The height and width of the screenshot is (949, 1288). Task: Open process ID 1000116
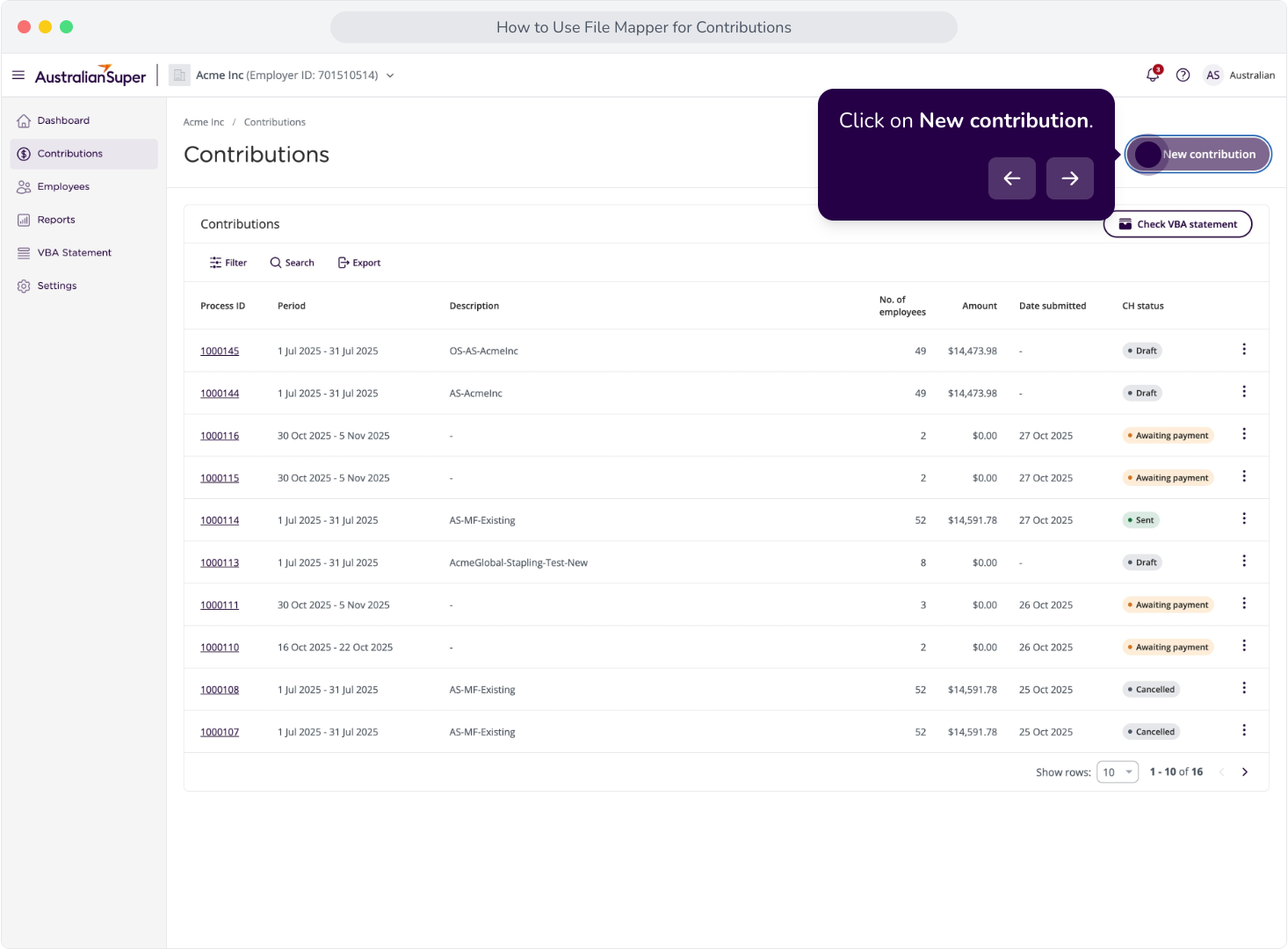point(220,436)
